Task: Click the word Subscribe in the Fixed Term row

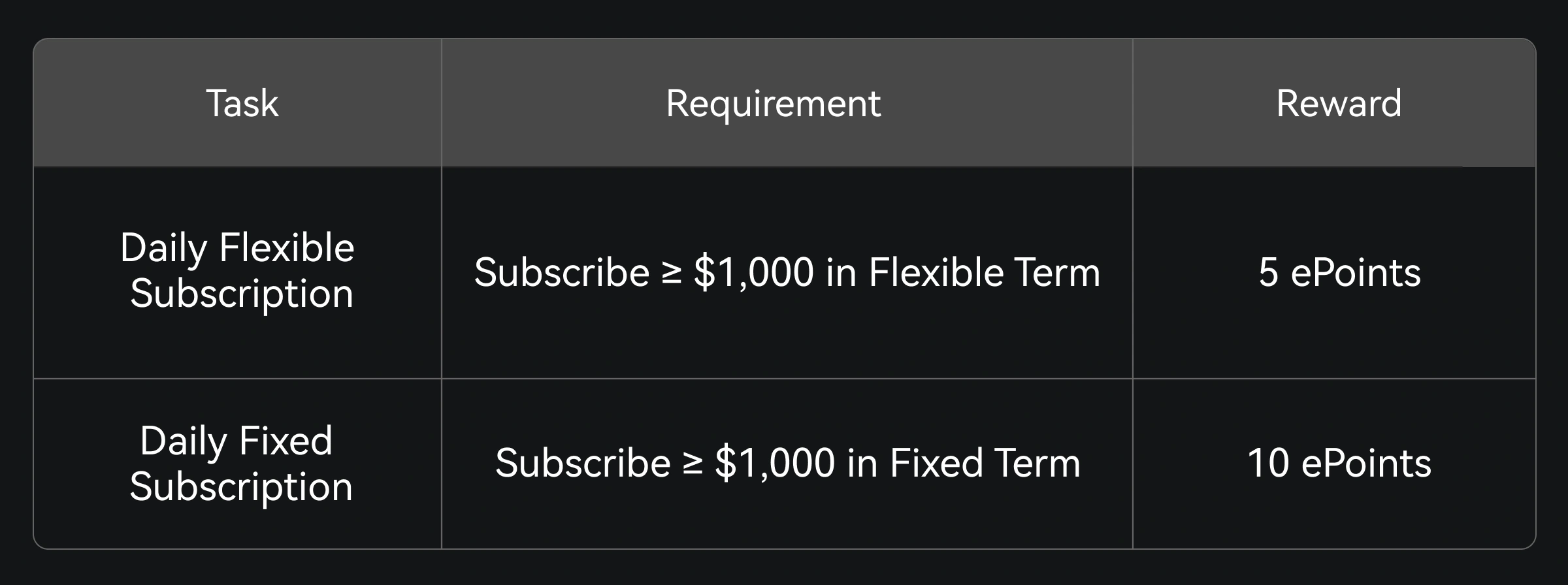Action: 583,463
